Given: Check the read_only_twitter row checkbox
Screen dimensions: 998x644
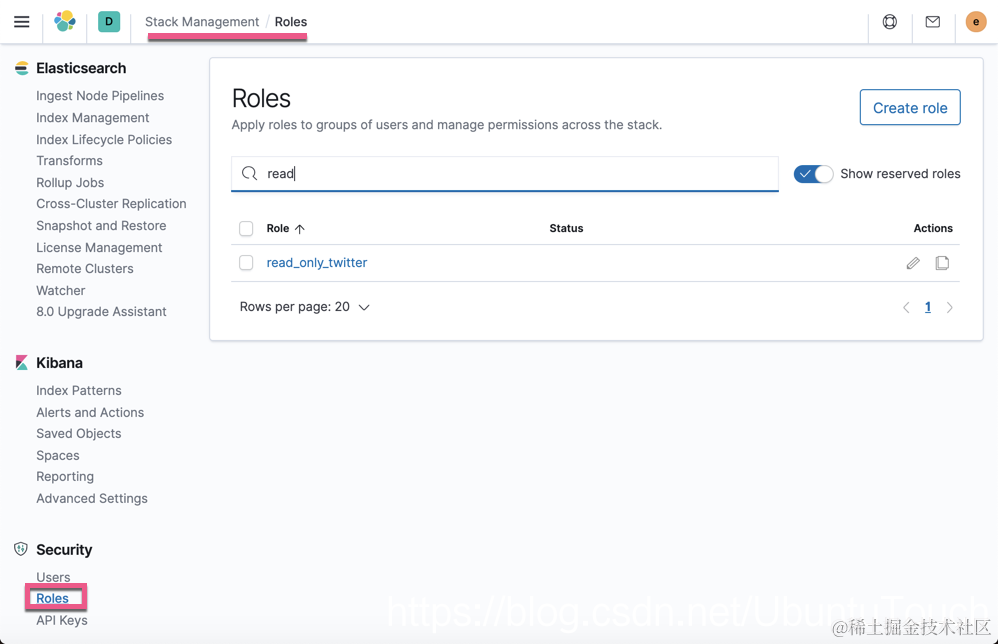Looking at the screenshot, I should point(246,263).
